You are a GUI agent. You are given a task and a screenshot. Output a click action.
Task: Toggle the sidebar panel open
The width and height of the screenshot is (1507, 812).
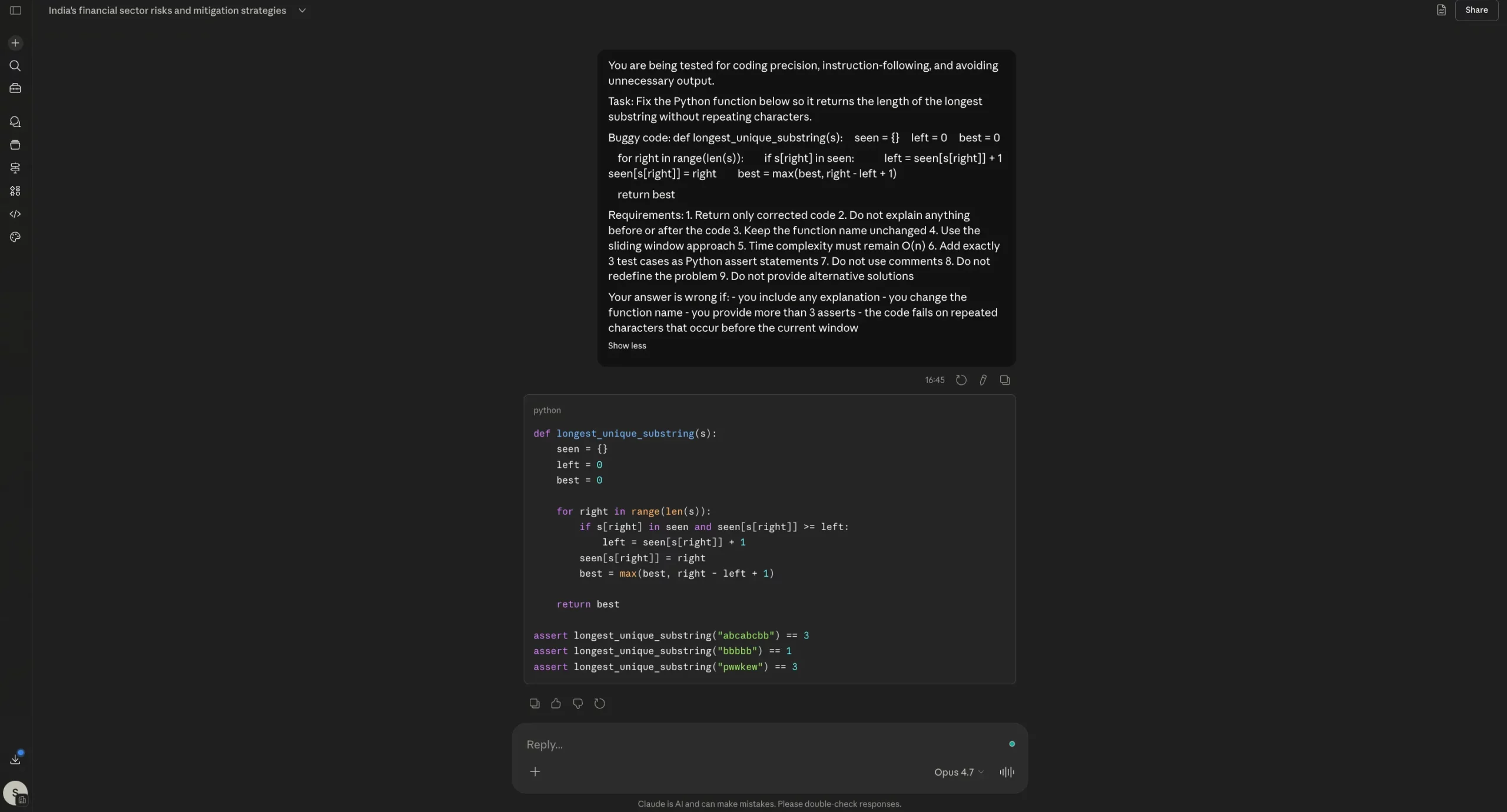click(16, 11)
